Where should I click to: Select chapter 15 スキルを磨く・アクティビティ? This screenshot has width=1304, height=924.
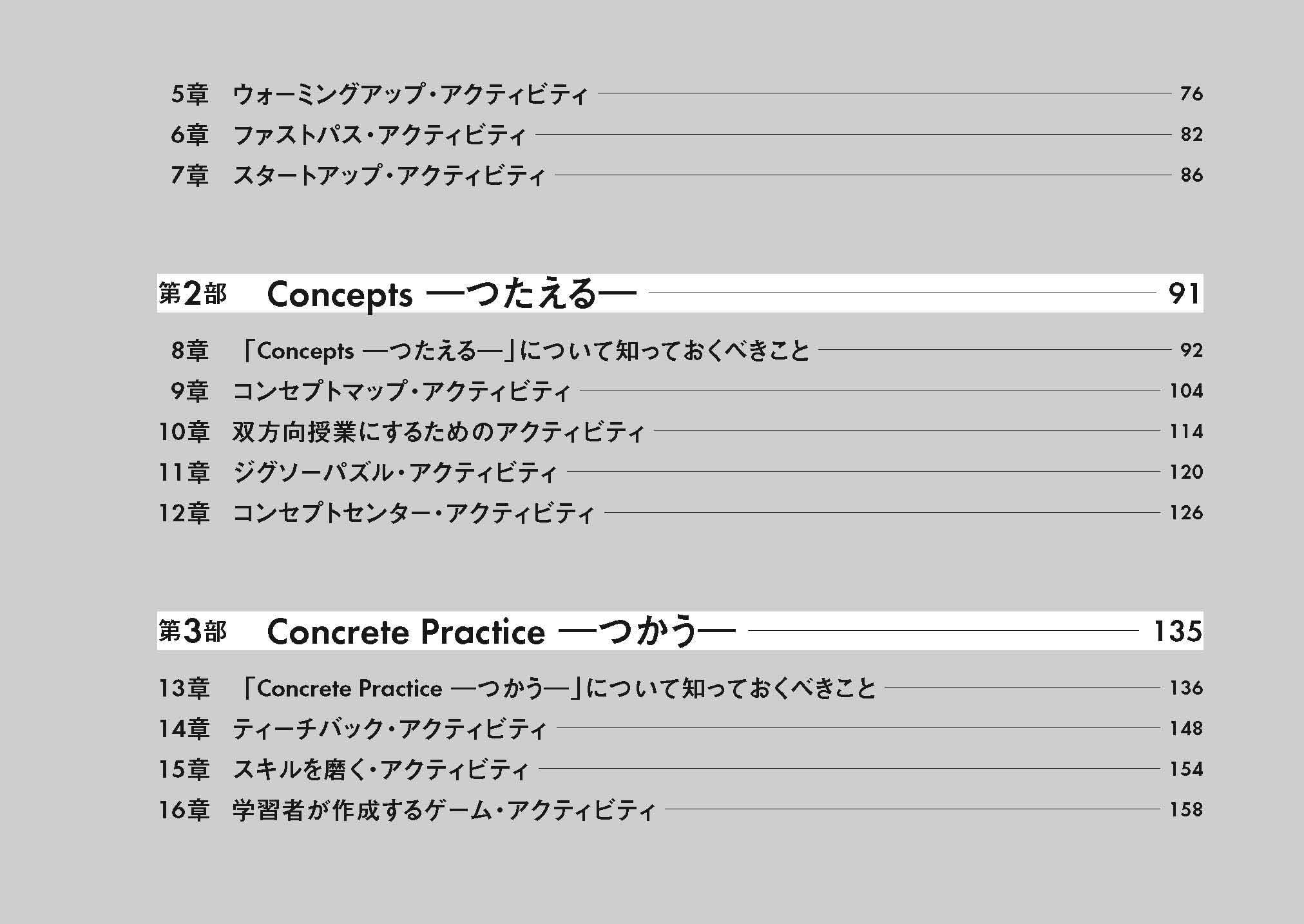(x=380, y=770)
